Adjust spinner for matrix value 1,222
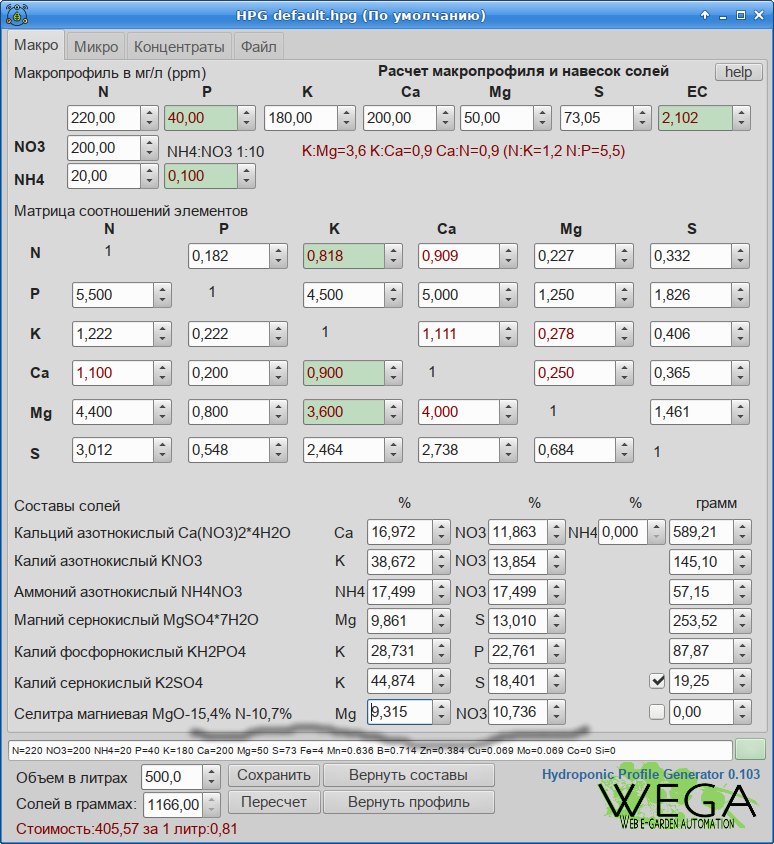Viewport: 774px width, 844px height. pyautogui.click(x=163, y=334)
